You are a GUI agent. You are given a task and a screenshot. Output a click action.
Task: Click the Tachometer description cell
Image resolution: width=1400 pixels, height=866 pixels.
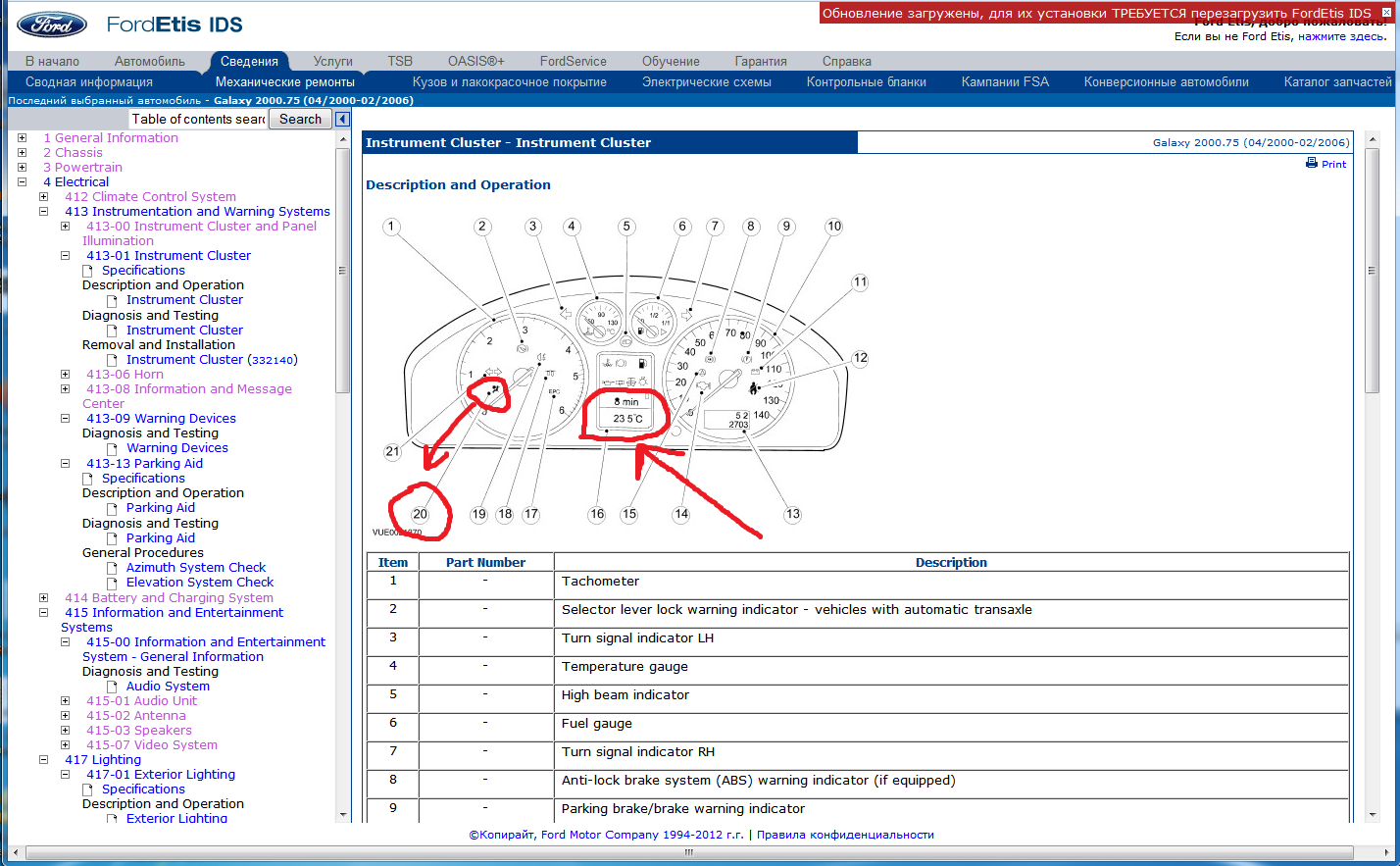(x=951, y=585)
